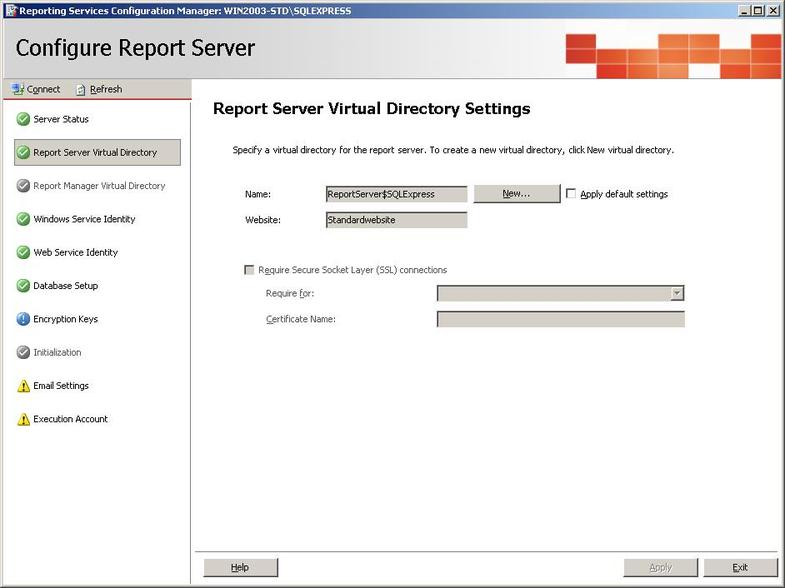Click the Website field Standardwebsite
The height and width of the screenshot is (588, 785).
tap(397, 220)
